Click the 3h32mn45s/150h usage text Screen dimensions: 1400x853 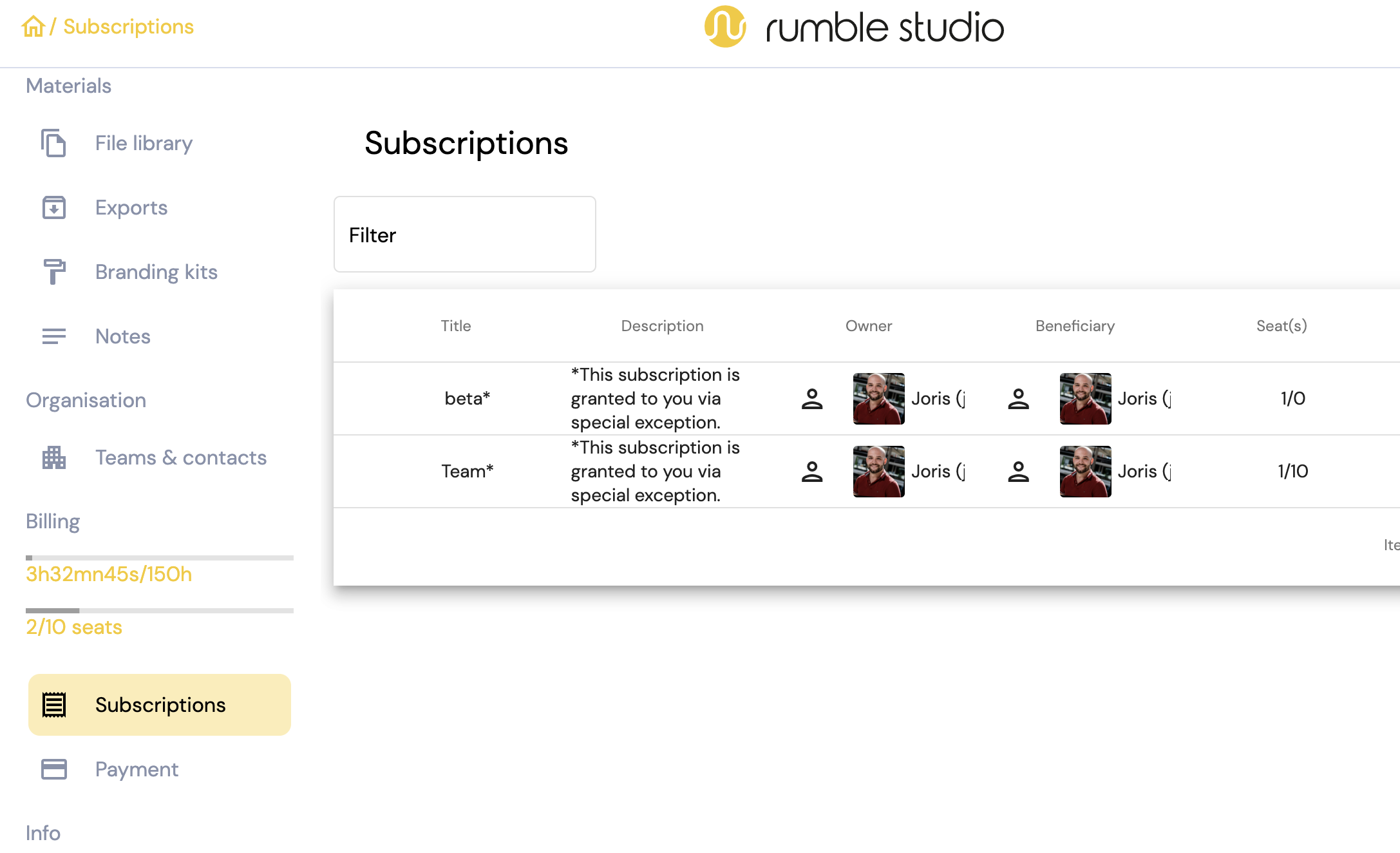tap(109, 574)
